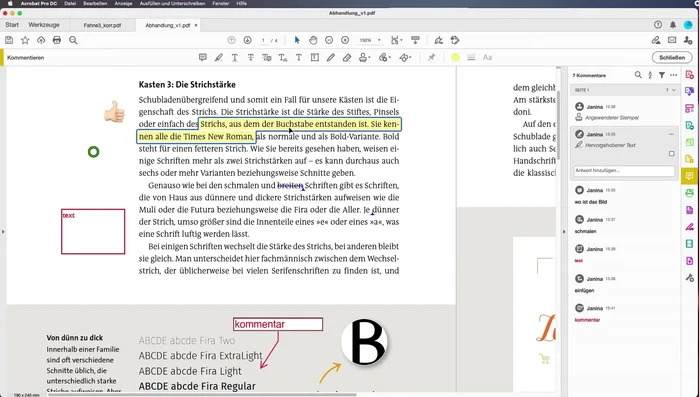
Task: Toggle the pin keep-tool-selected icon
Action: [x=431, y=57]
